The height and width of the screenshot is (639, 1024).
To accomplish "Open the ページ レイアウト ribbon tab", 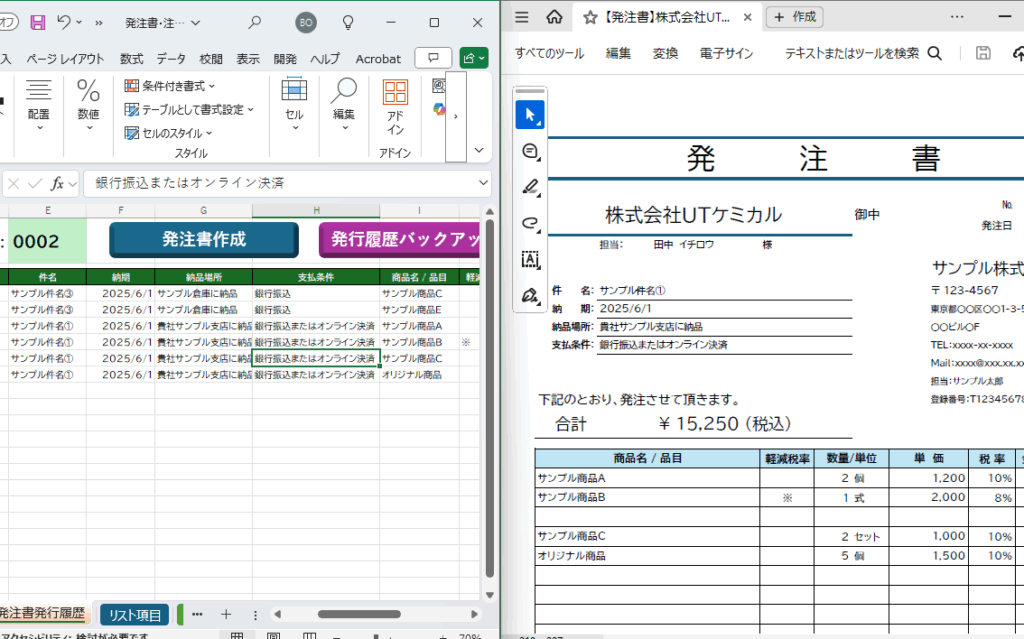I will (x=65, y=59).
